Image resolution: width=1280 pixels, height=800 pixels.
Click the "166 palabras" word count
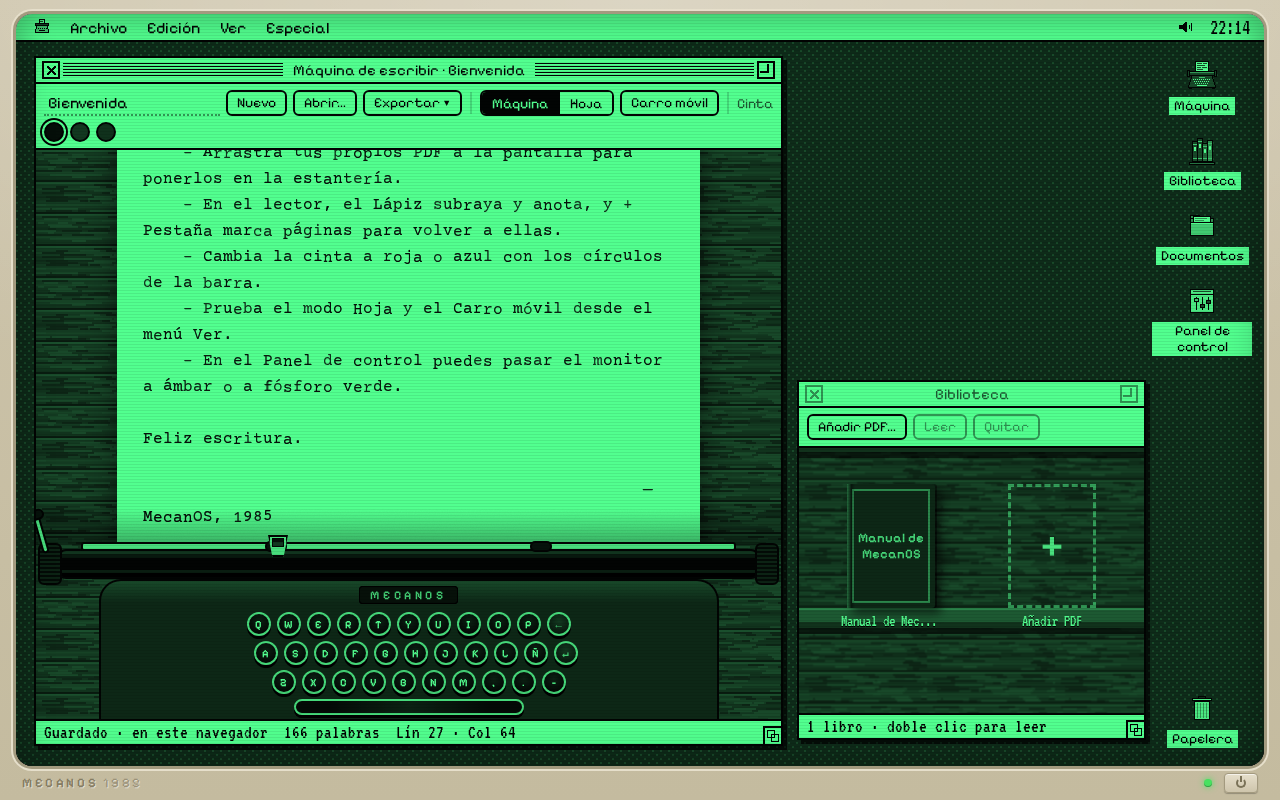[332, 733]
